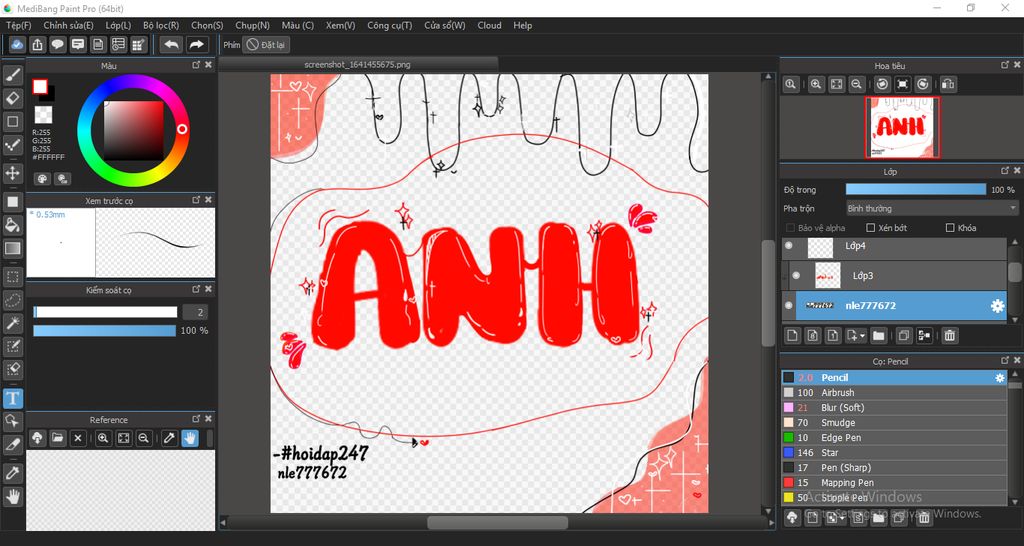Open the Công cụ(T) menu

390,25
